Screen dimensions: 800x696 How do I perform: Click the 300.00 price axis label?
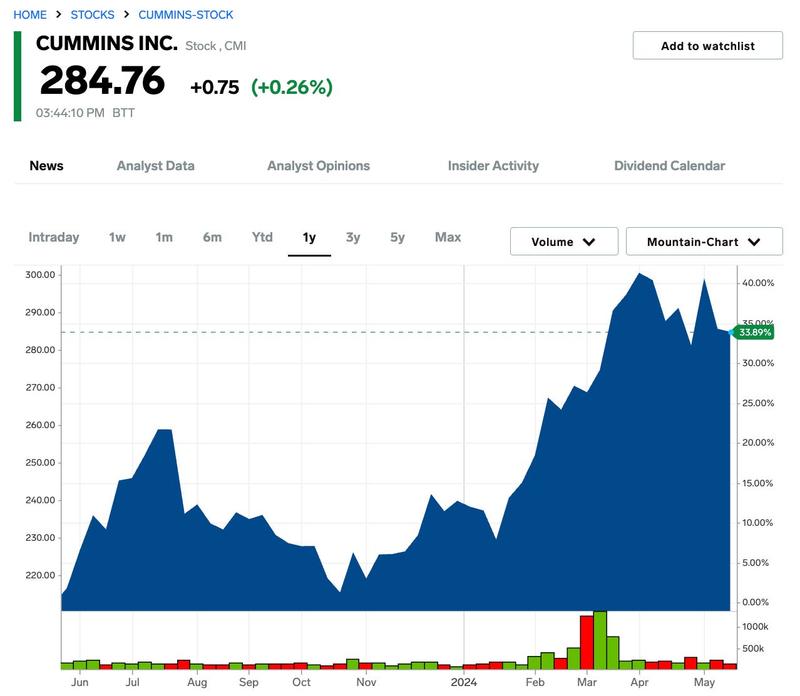[x=40, y=275]
